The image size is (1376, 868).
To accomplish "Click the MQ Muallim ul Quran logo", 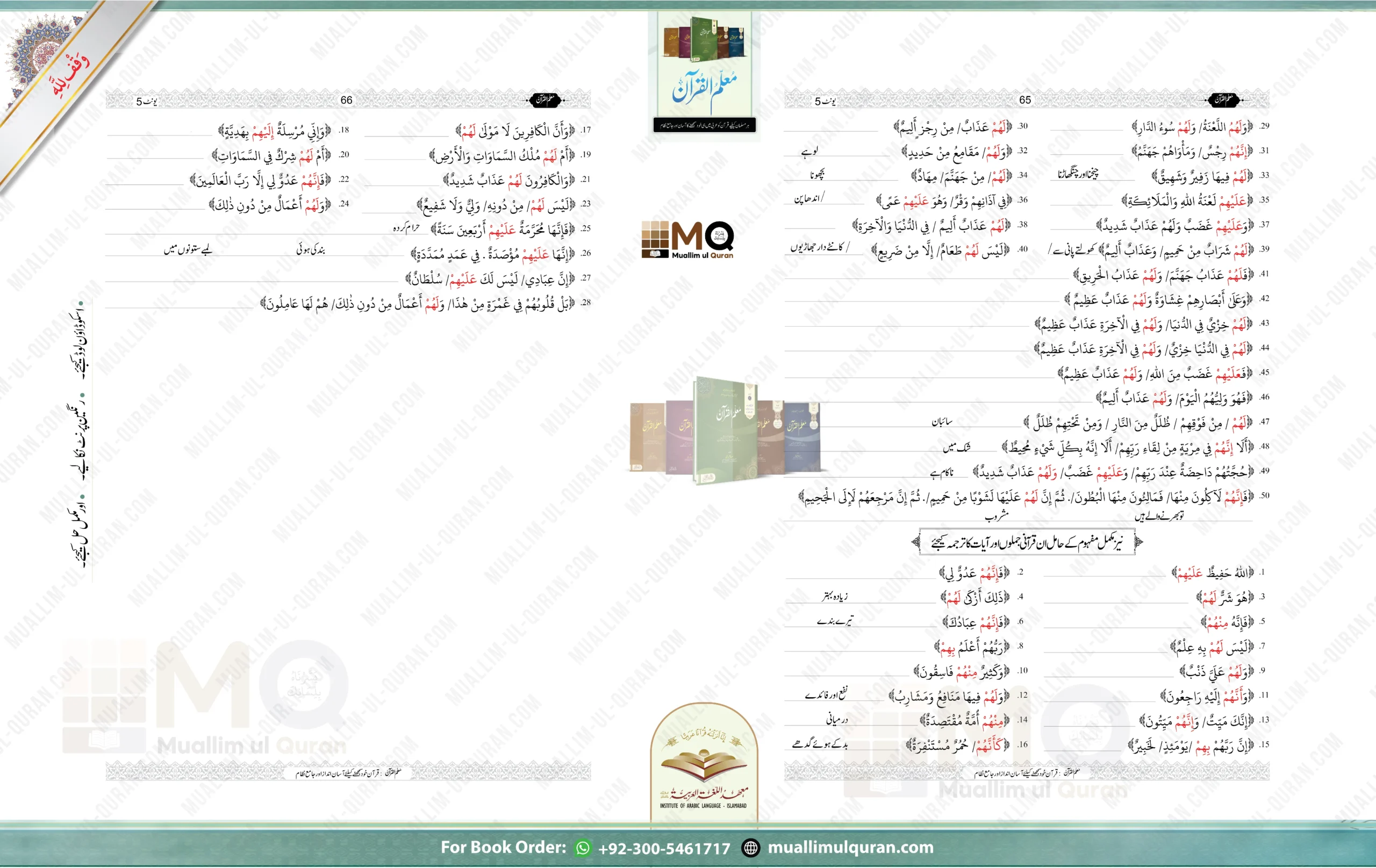I will [x=688, y=240].
